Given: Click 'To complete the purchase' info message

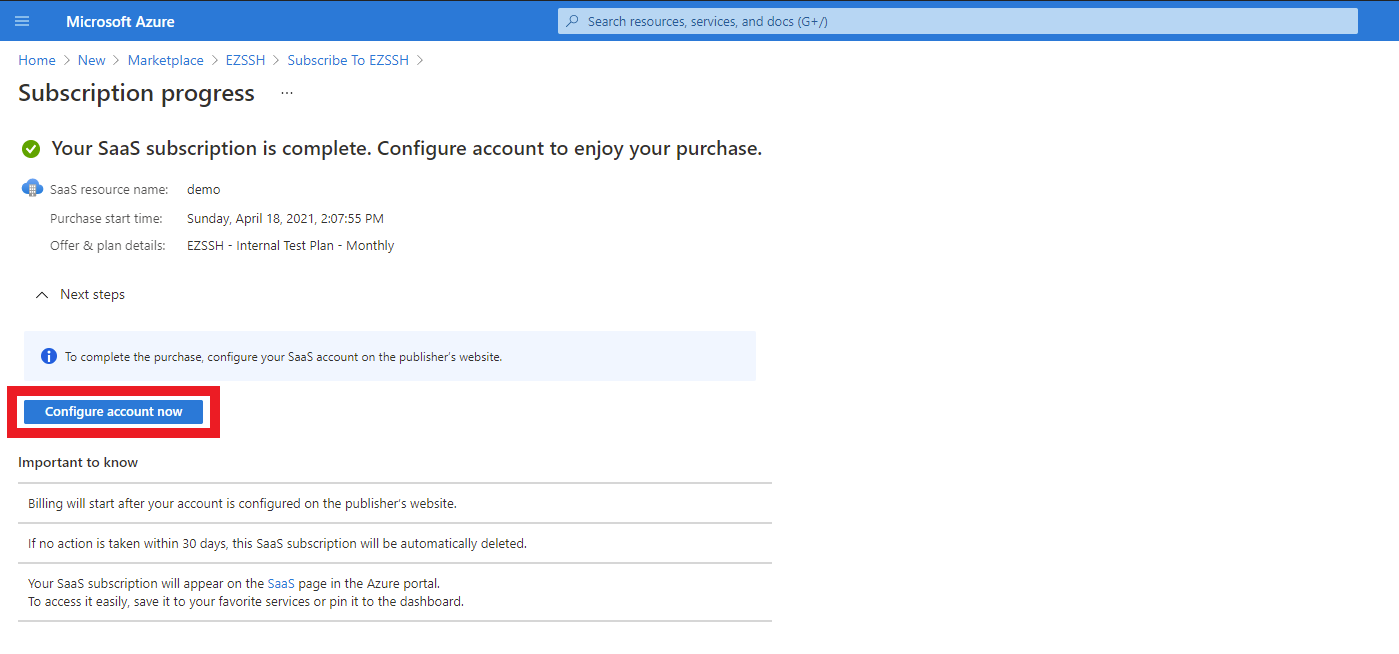Looking at the screenshot, I should pyautogui.click(x=283, y=356).
